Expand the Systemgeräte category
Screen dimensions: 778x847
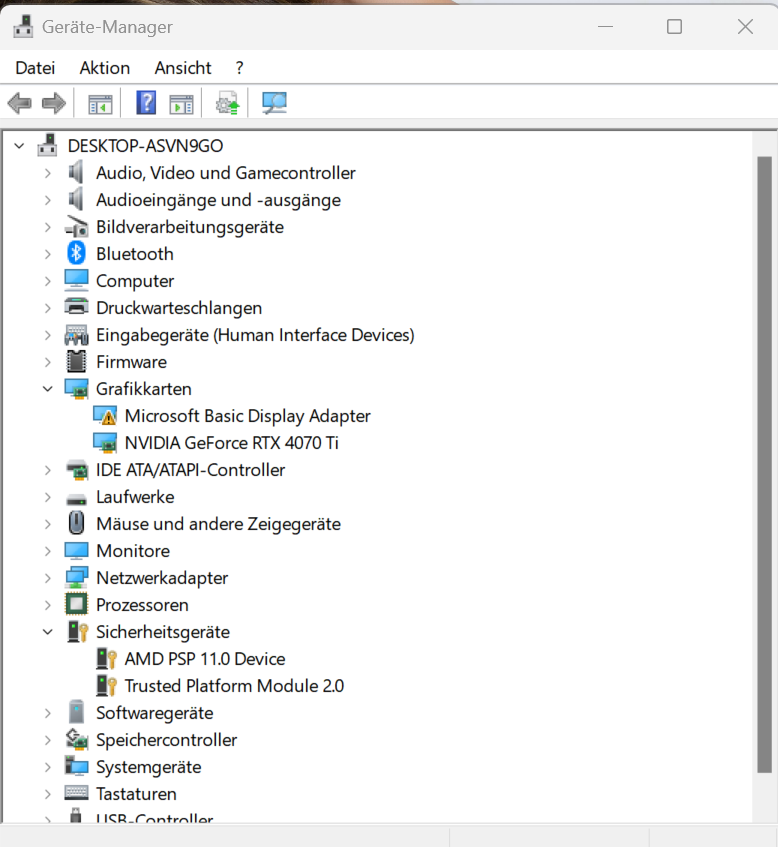pos(48,767)
